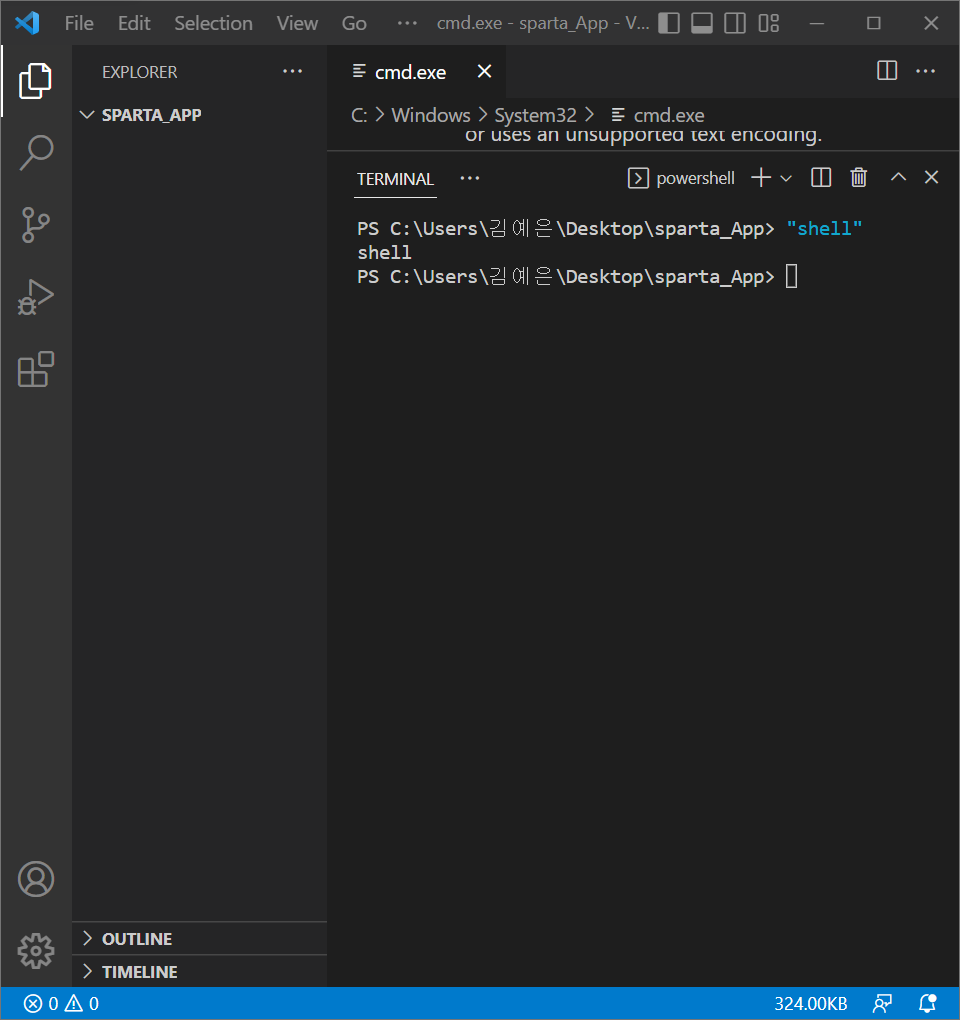Toggle the primary side bar layout icon
Image resolution: width=960 pixels, height=1020 pixels.
coord(669,23)
